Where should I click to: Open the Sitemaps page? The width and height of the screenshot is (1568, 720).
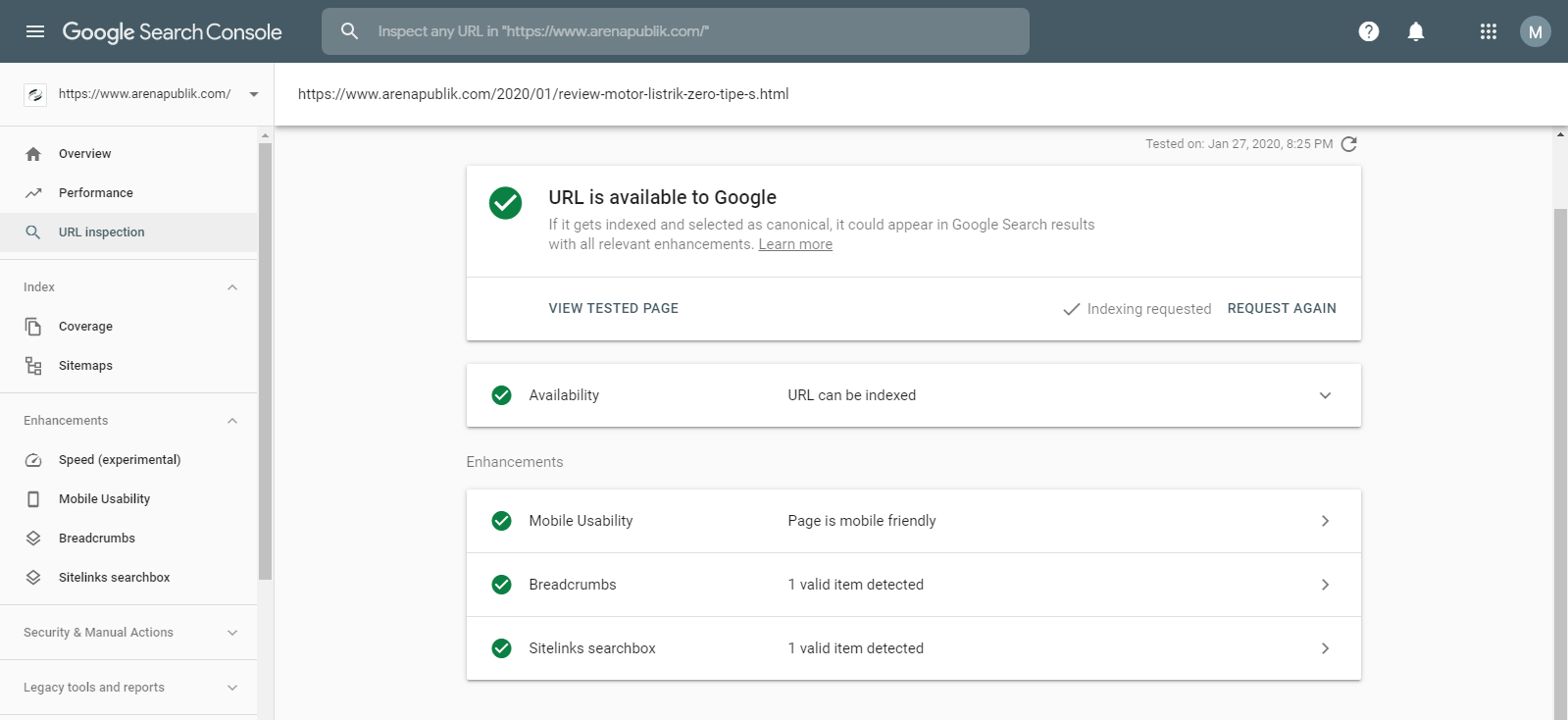(128, 366)
